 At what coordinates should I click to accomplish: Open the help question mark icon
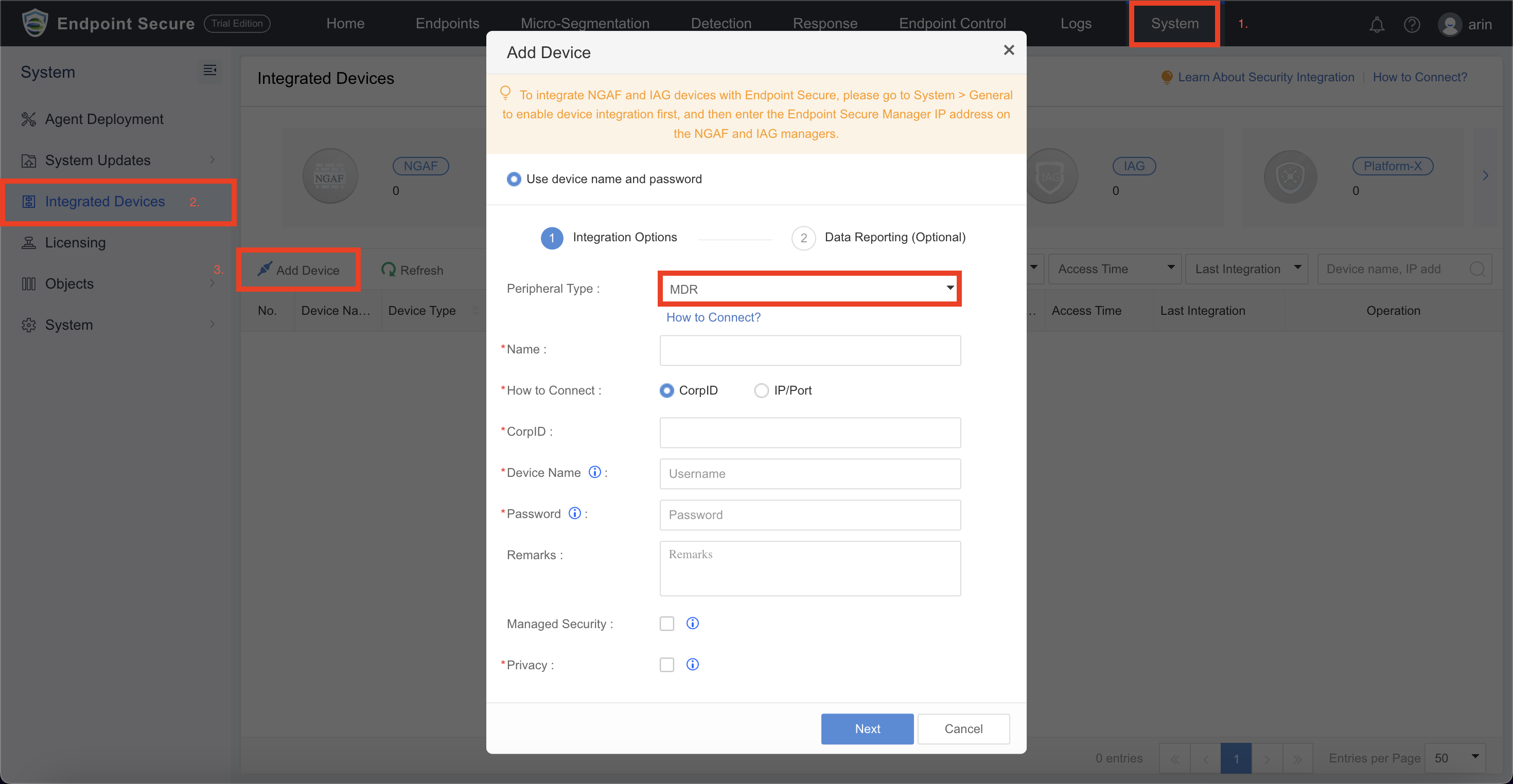point(1412,24)
